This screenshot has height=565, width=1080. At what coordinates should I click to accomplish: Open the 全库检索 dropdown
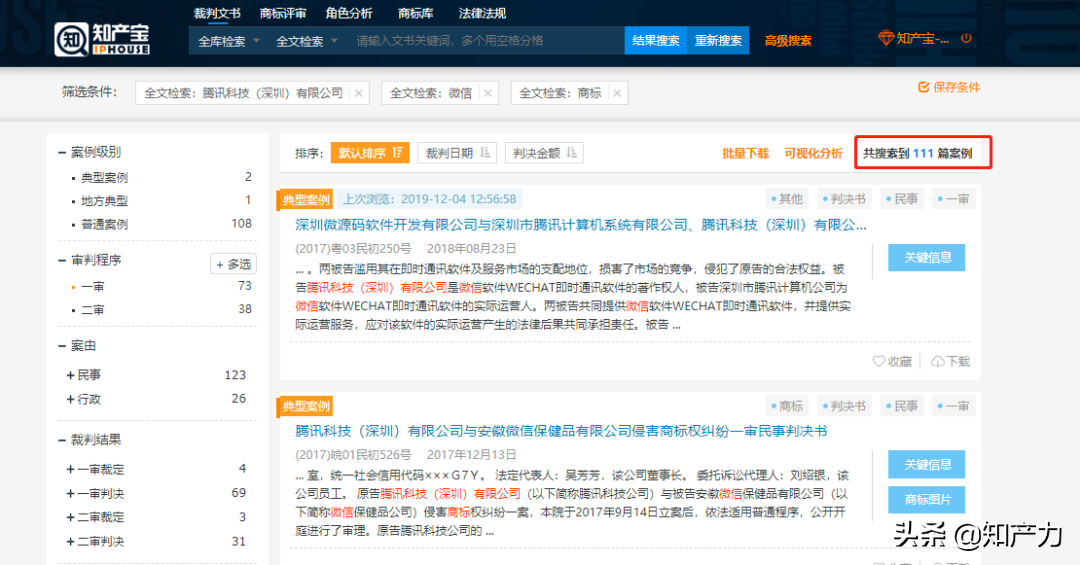pyautogui.click(x=229, y=41)
